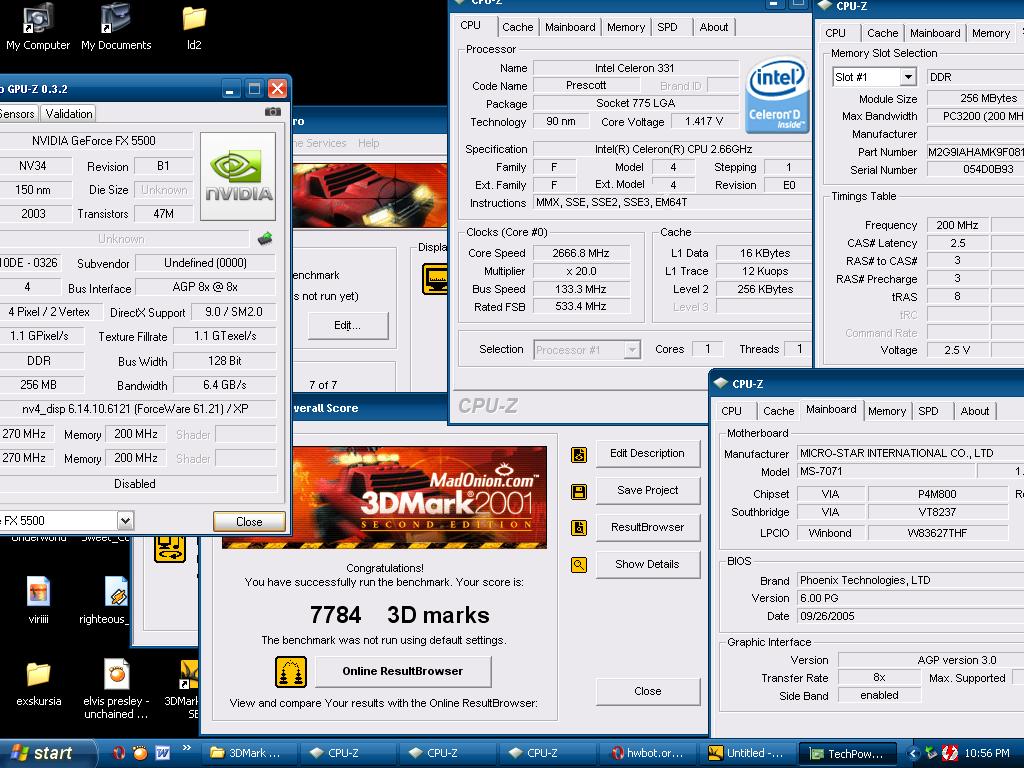The height and width of the screenshot is (768, 1024).
Task: Click the 10:56 PM clock
Action: [986, 753]
